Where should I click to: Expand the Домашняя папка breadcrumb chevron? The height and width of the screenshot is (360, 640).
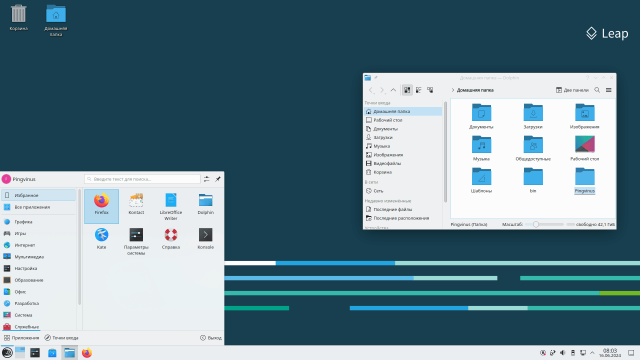coord(453,90)
